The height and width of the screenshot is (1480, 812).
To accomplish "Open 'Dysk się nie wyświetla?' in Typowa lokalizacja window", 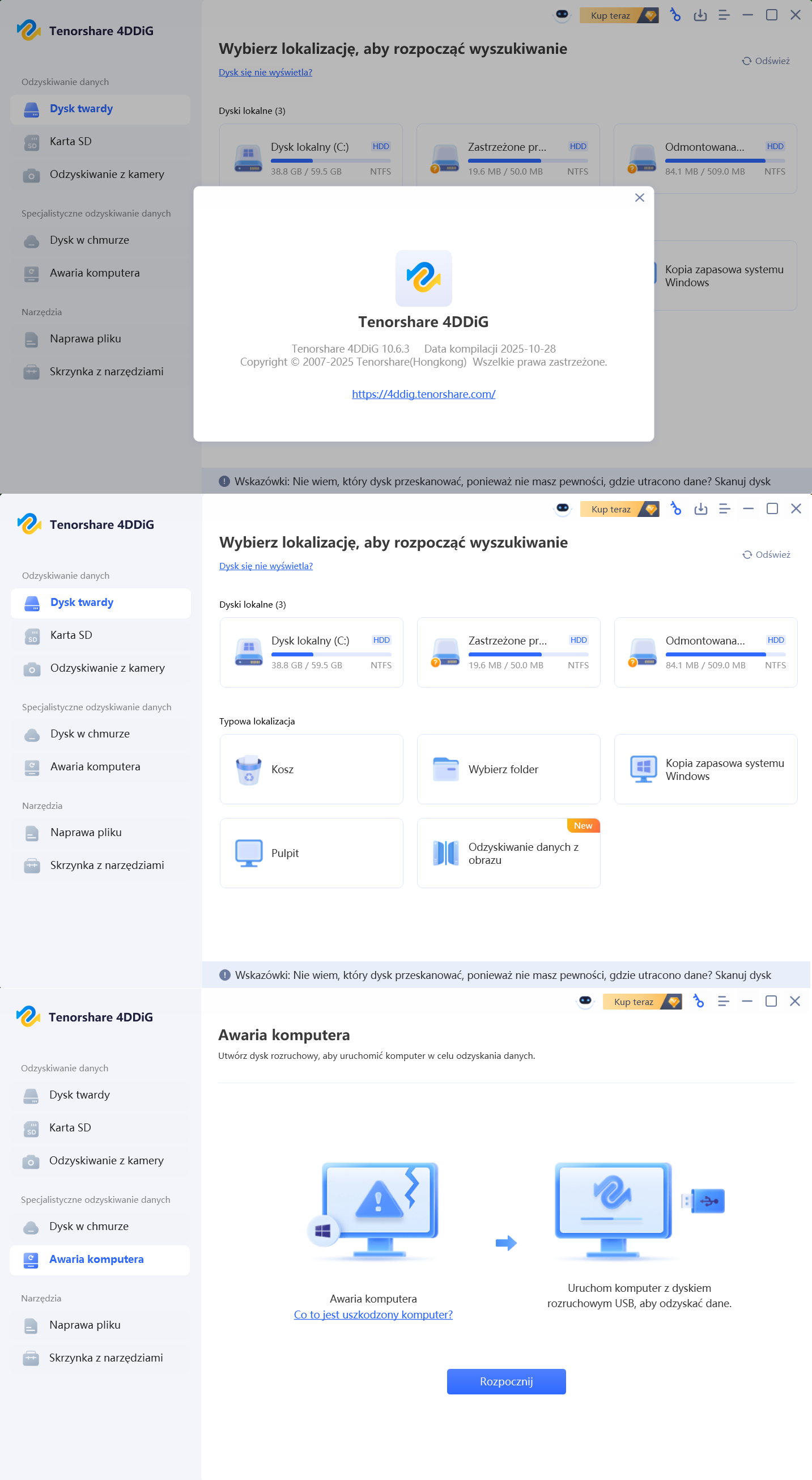I will 266,566.
